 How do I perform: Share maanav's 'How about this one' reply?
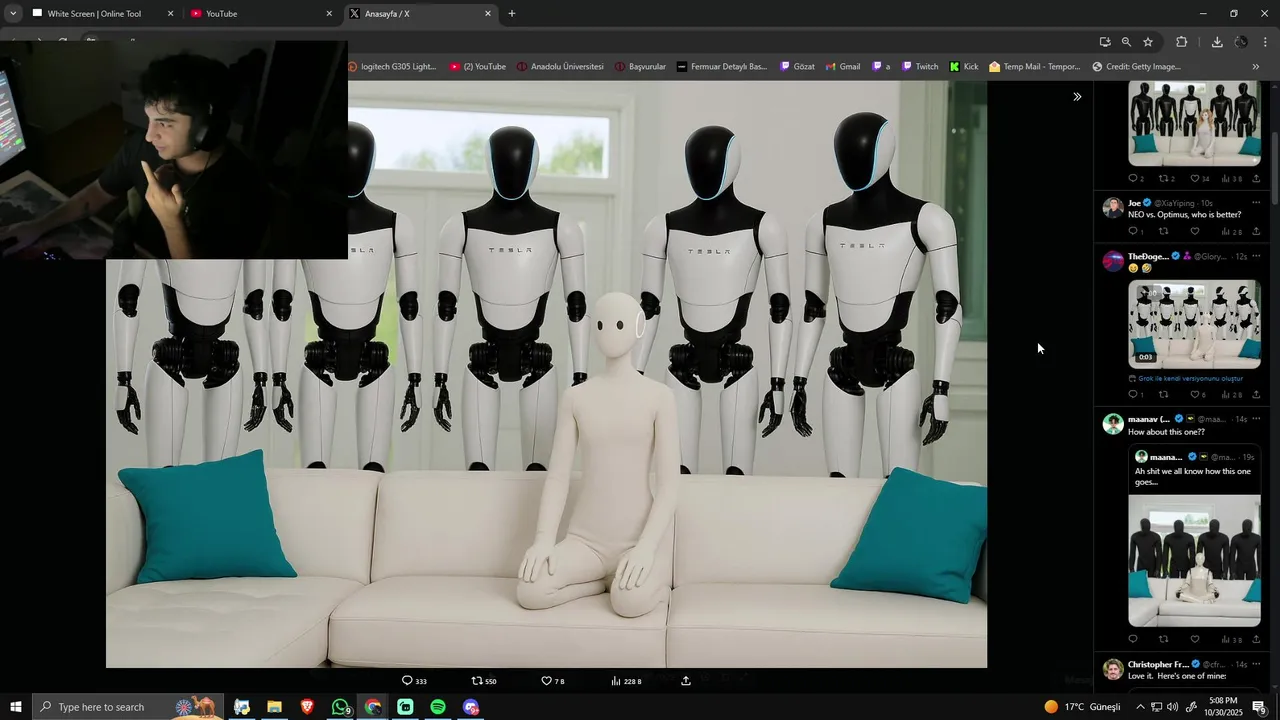(1256, 639)
